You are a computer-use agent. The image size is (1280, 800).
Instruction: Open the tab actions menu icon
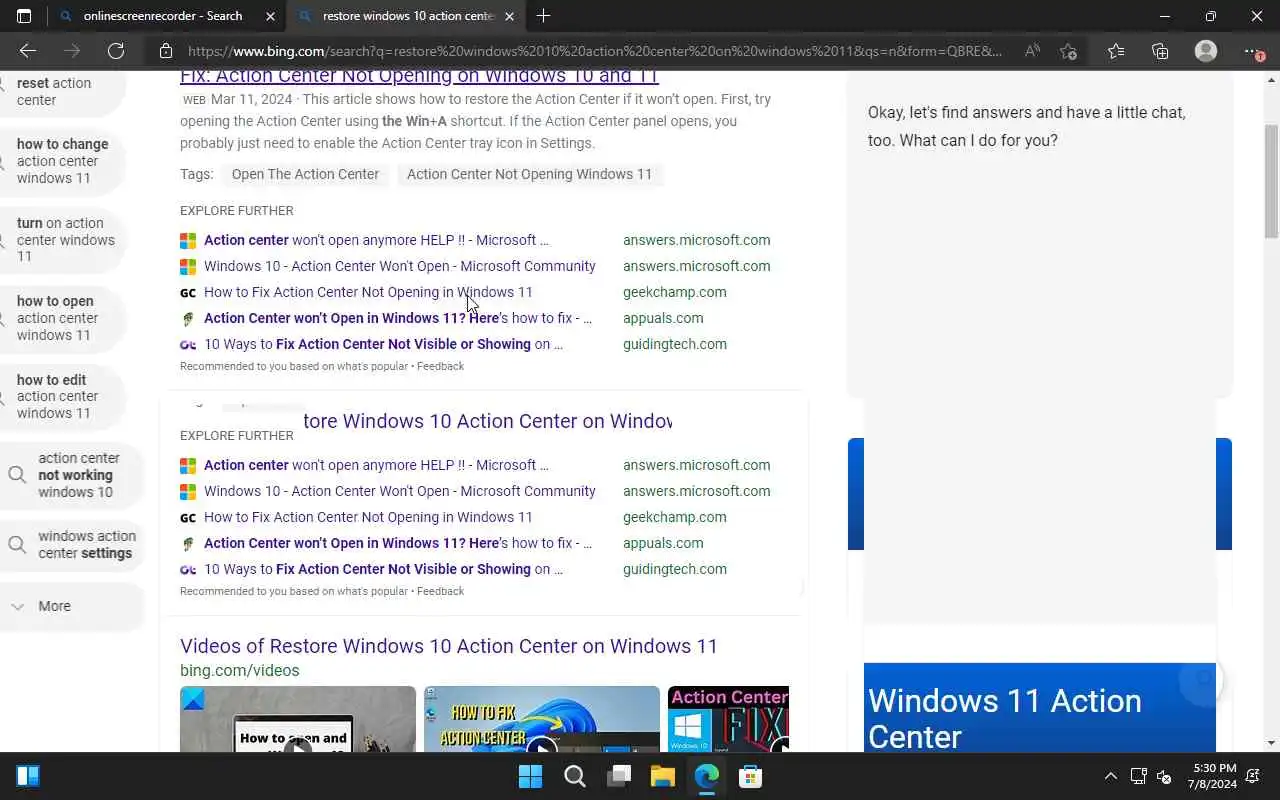point(24,16)
